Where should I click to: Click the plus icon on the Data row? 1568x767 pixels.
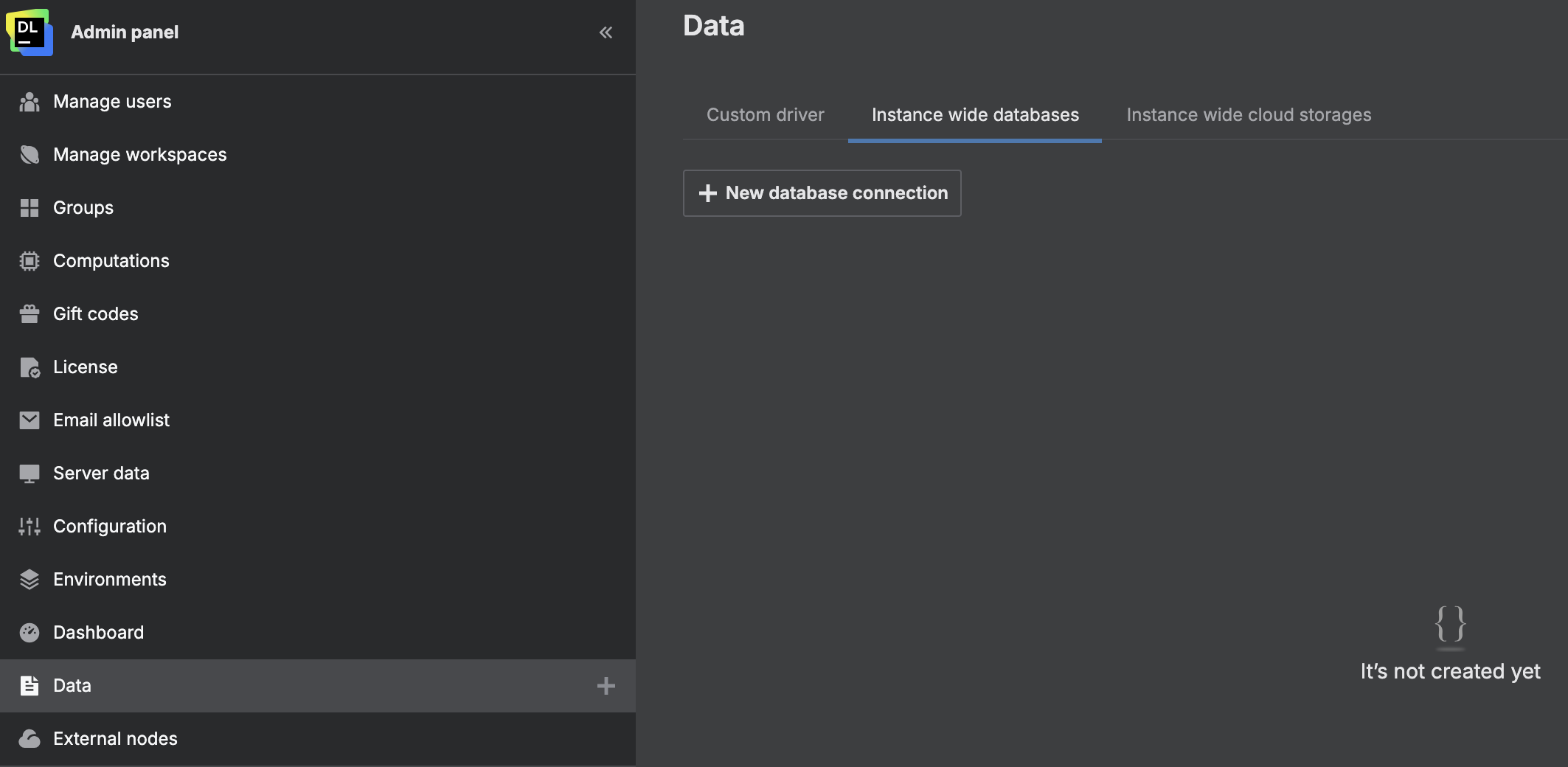point(606,686)
